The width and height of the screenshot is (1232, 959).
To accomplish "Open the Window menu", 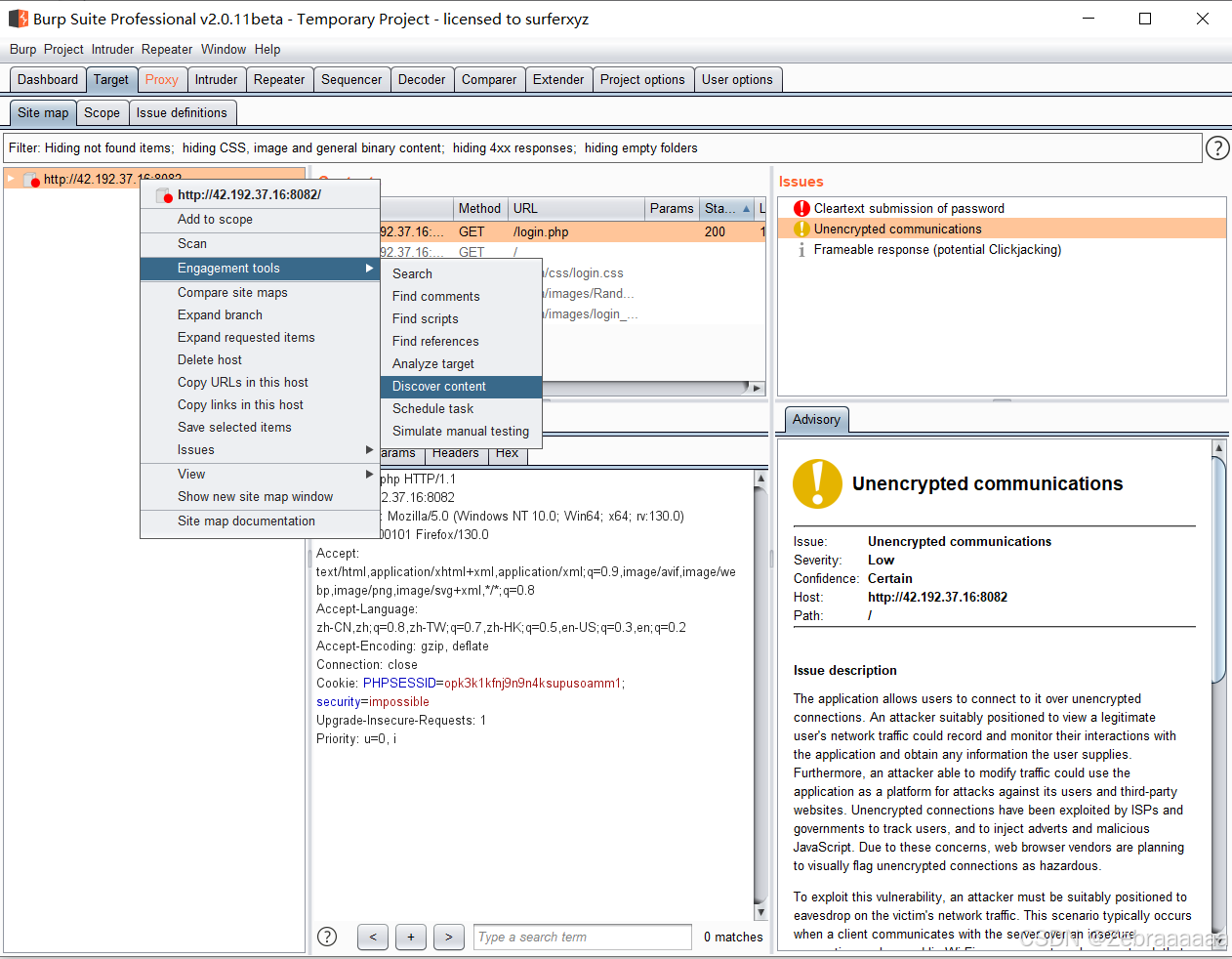I will click(224, 49).
